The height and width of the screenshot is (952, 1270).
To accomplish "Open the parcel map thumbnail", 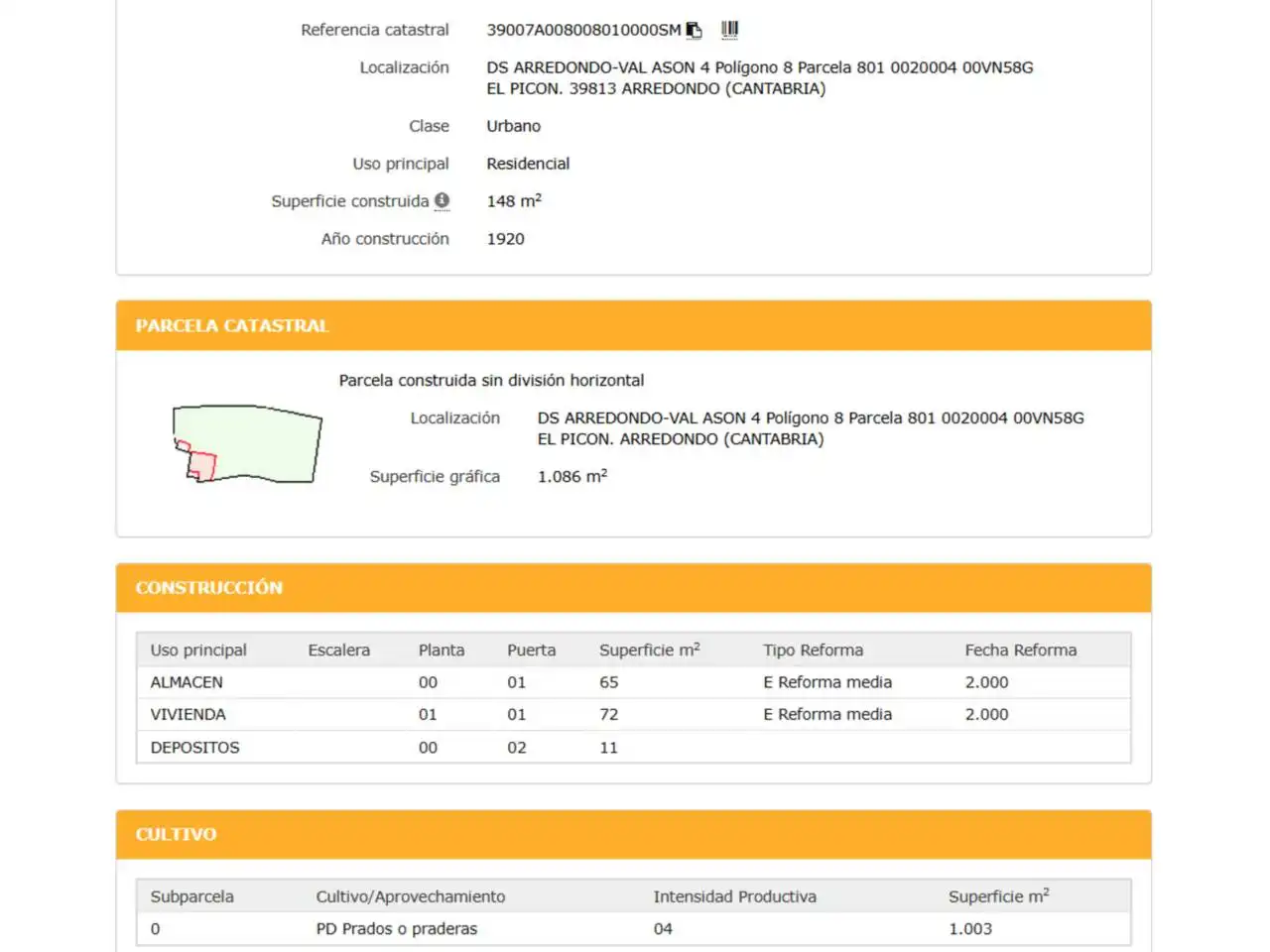I will pyautogui.click(x=247, y=443).
